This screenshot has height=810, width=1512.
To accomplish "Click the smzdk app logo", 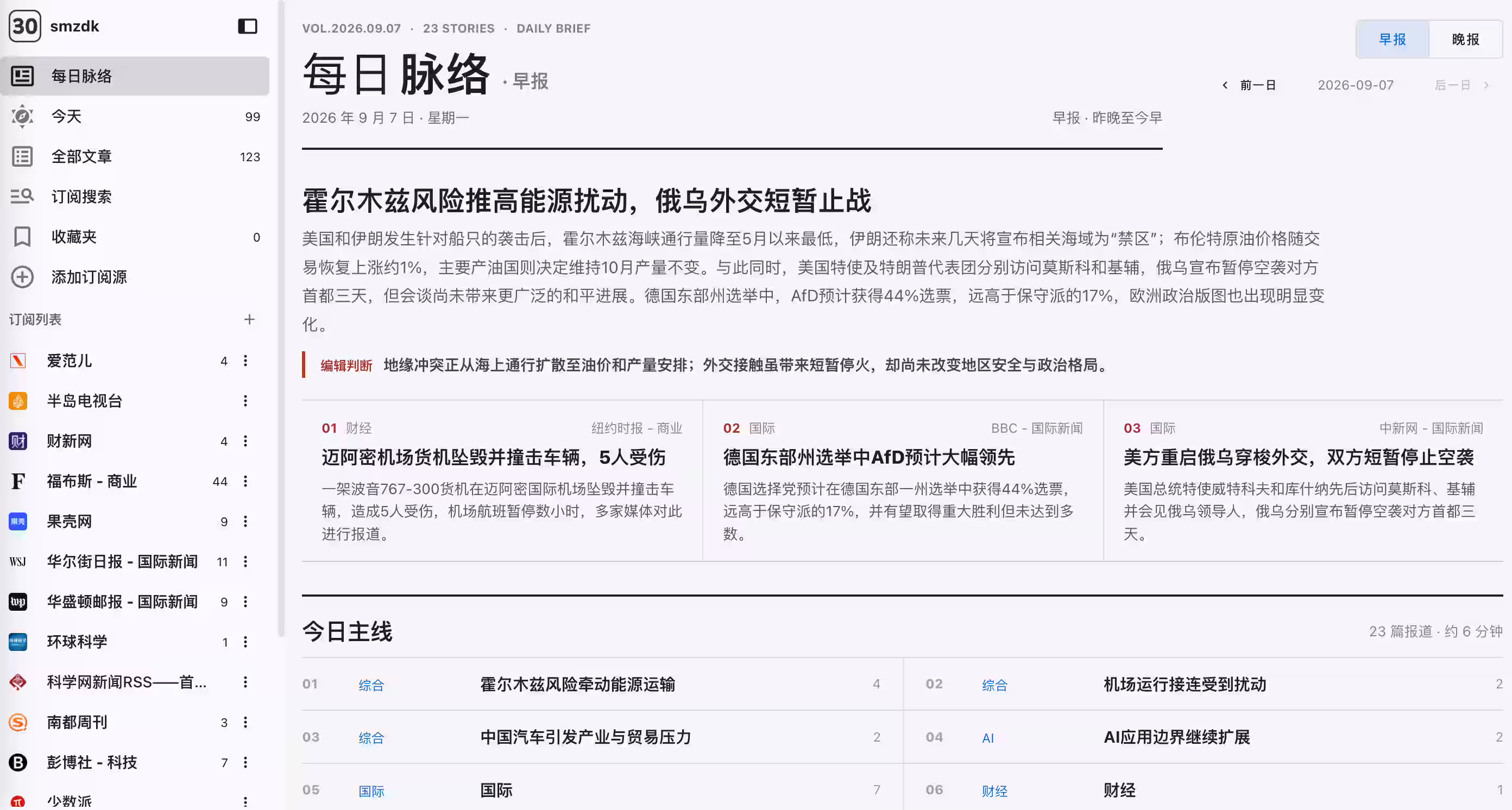I will [24, 27].
